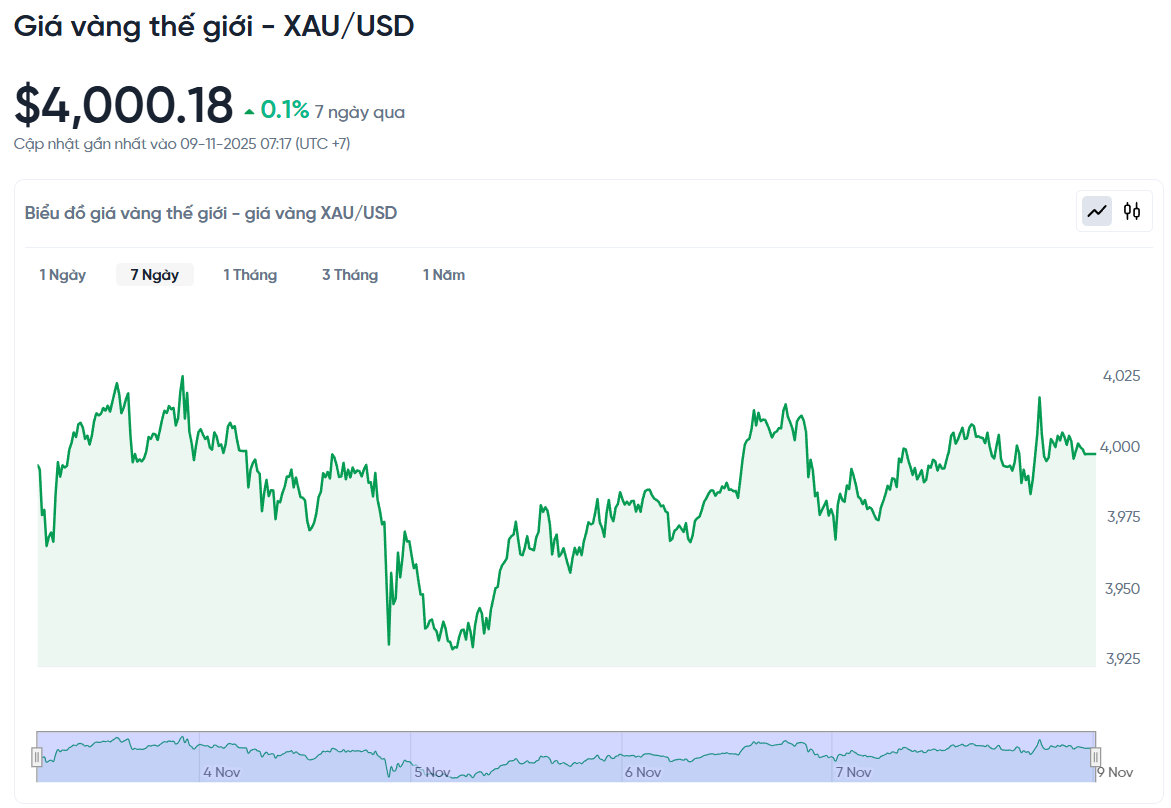Click the right handle of the range slider
Image resolution: width=1171 pixels, height=808 pixels.
tap(1097, 757)
